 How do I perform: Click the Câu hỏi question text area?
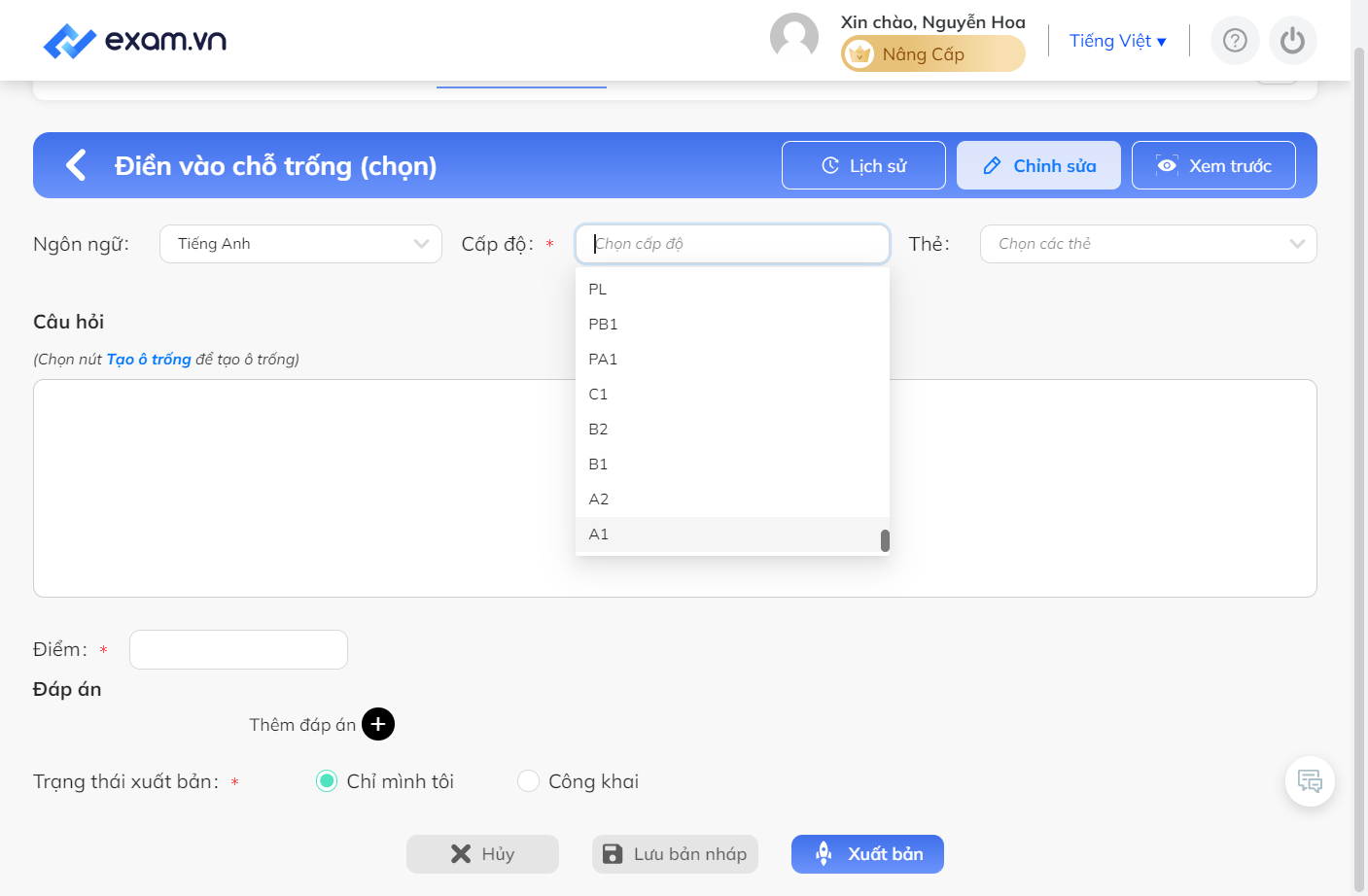(675, 488)
